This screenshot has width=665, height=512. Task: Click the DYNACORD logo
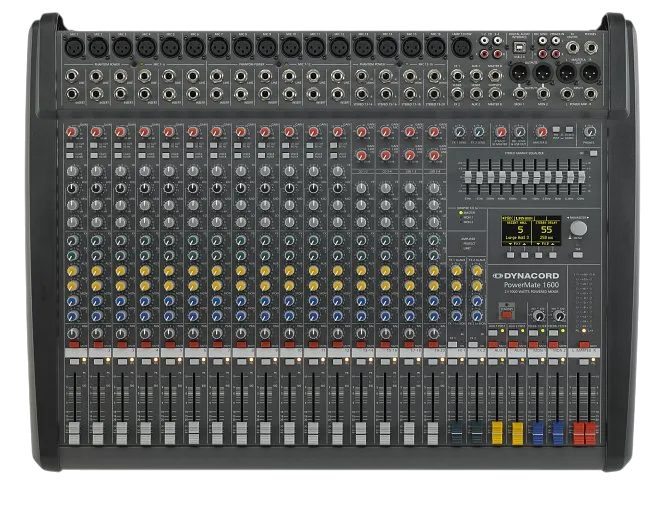(x=525, y=276)
